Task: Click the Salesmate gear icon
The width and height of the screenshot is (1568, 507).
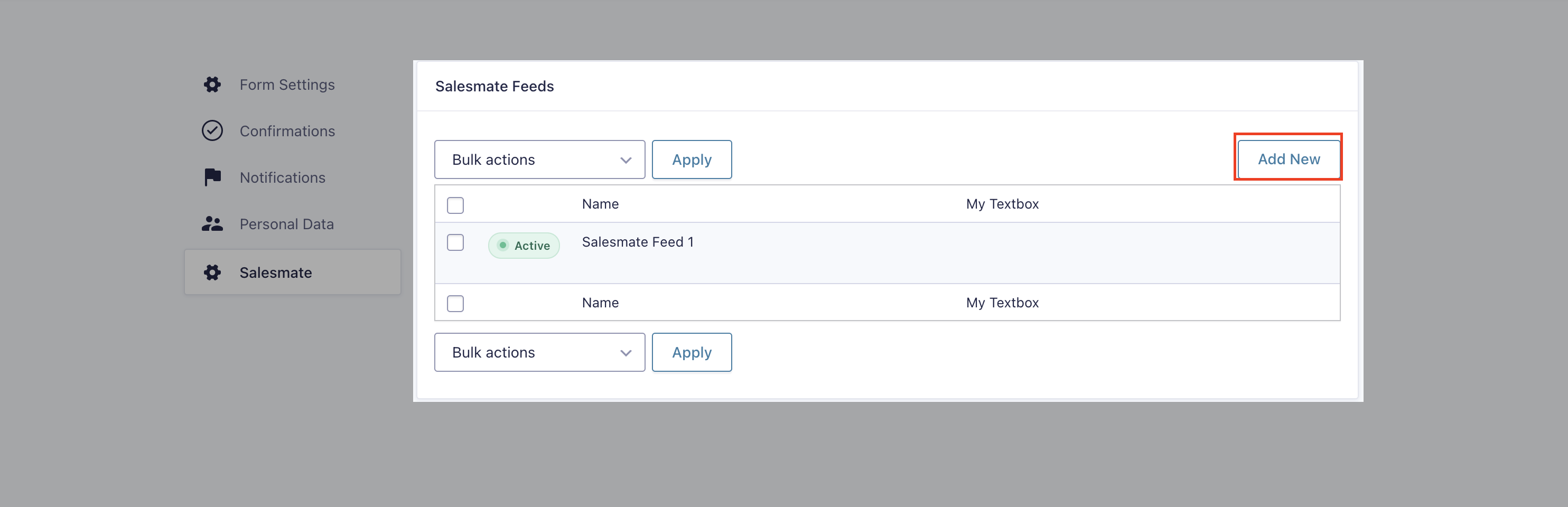Action: pos(212,273)
